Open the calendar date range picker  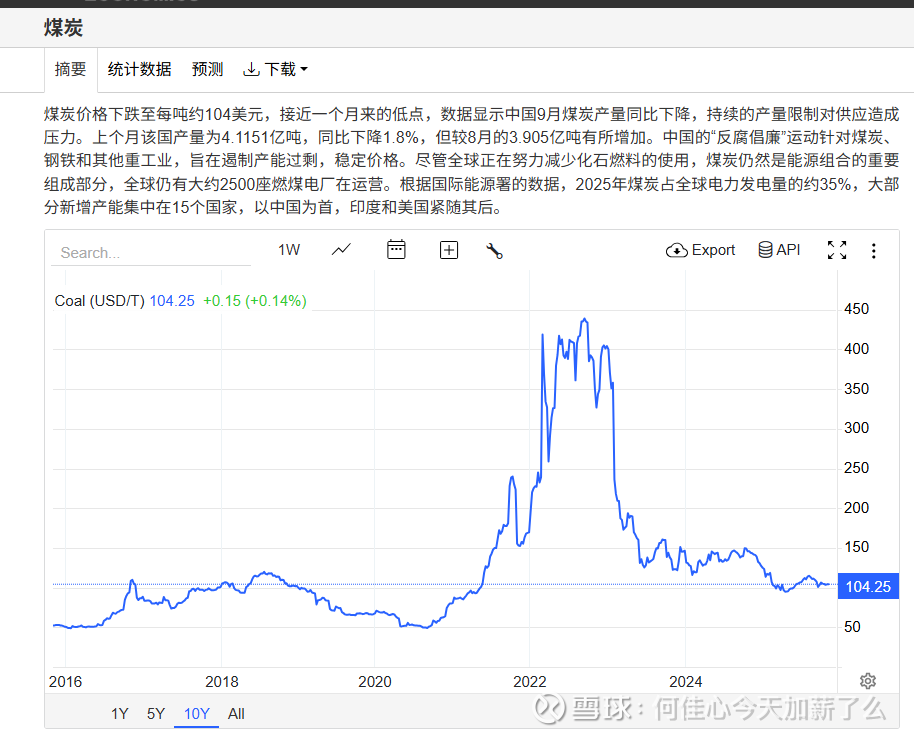click(x=396, y=250)
